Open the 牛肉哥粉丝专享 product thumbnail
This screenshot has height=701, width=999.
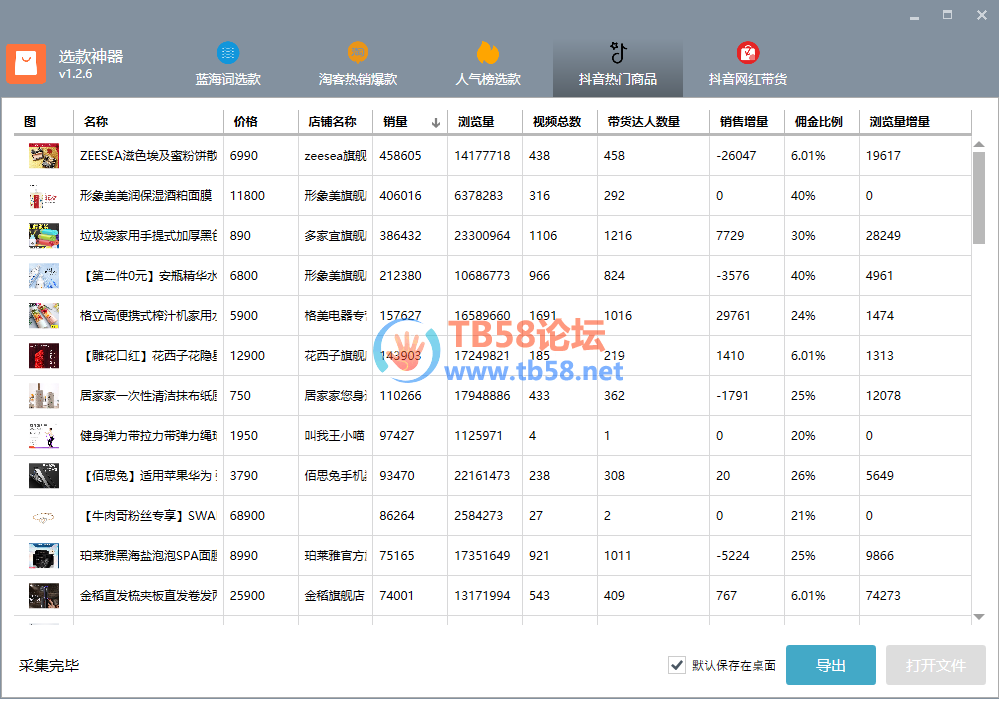coord(44,516)
